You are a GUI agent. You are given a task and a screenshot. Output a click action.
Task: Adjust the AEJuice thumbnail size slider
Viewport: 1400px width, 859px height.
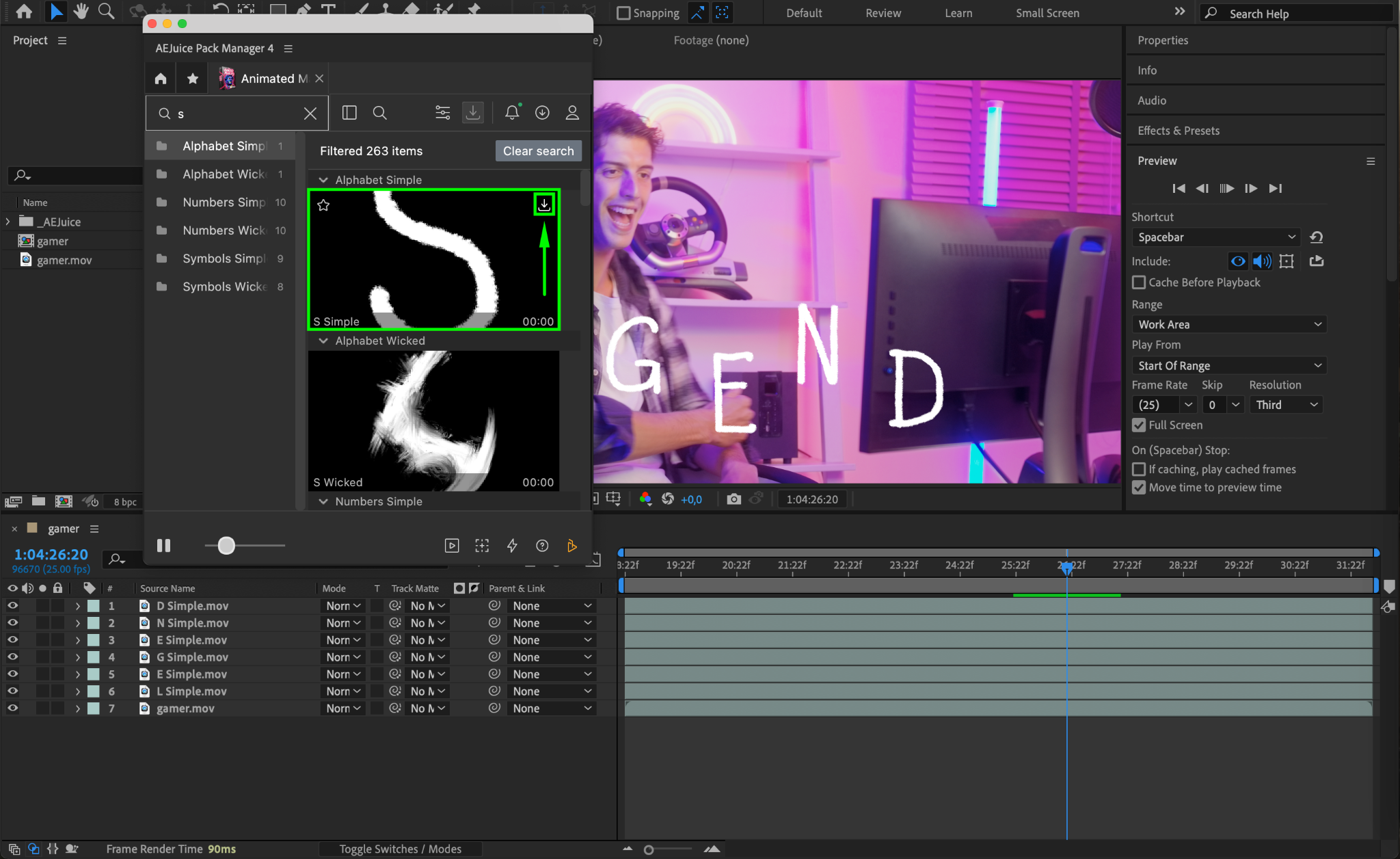point(226,545)
